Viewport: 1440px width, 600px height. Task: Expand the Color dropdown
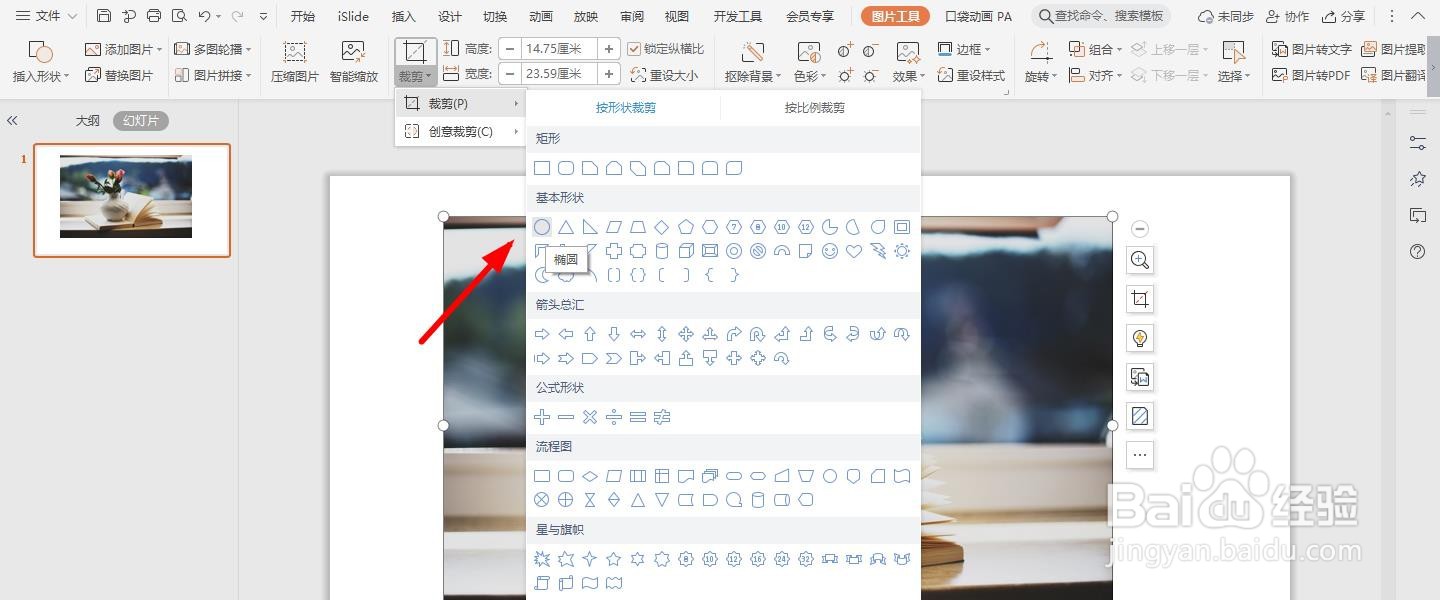809,76
